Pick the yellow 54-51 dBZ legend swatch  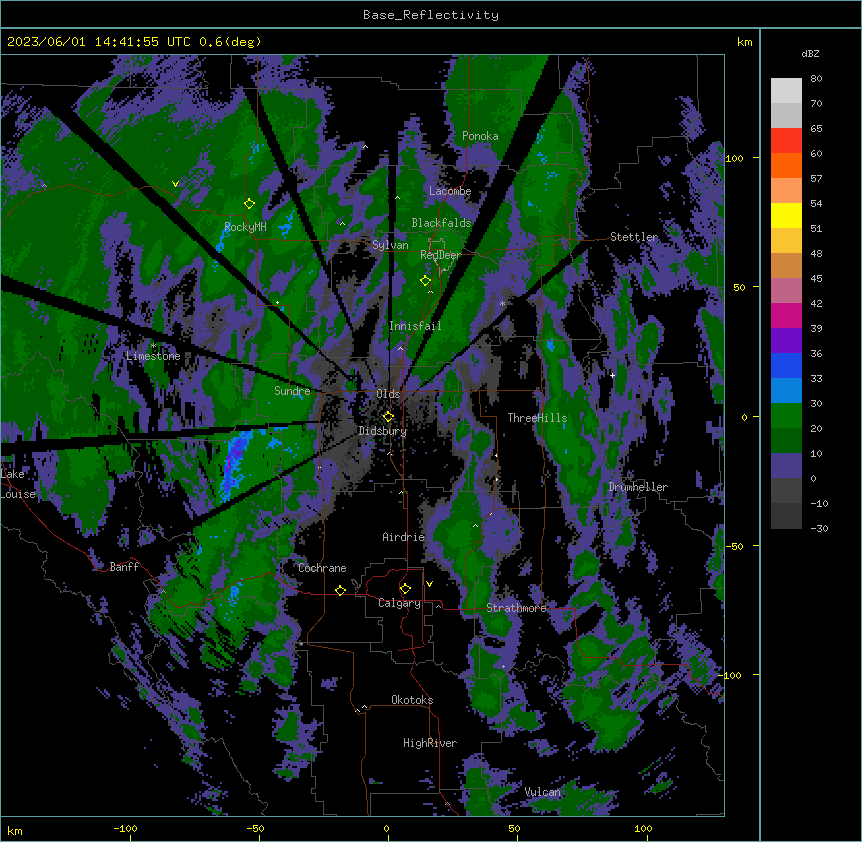click(x=786, y=215)
